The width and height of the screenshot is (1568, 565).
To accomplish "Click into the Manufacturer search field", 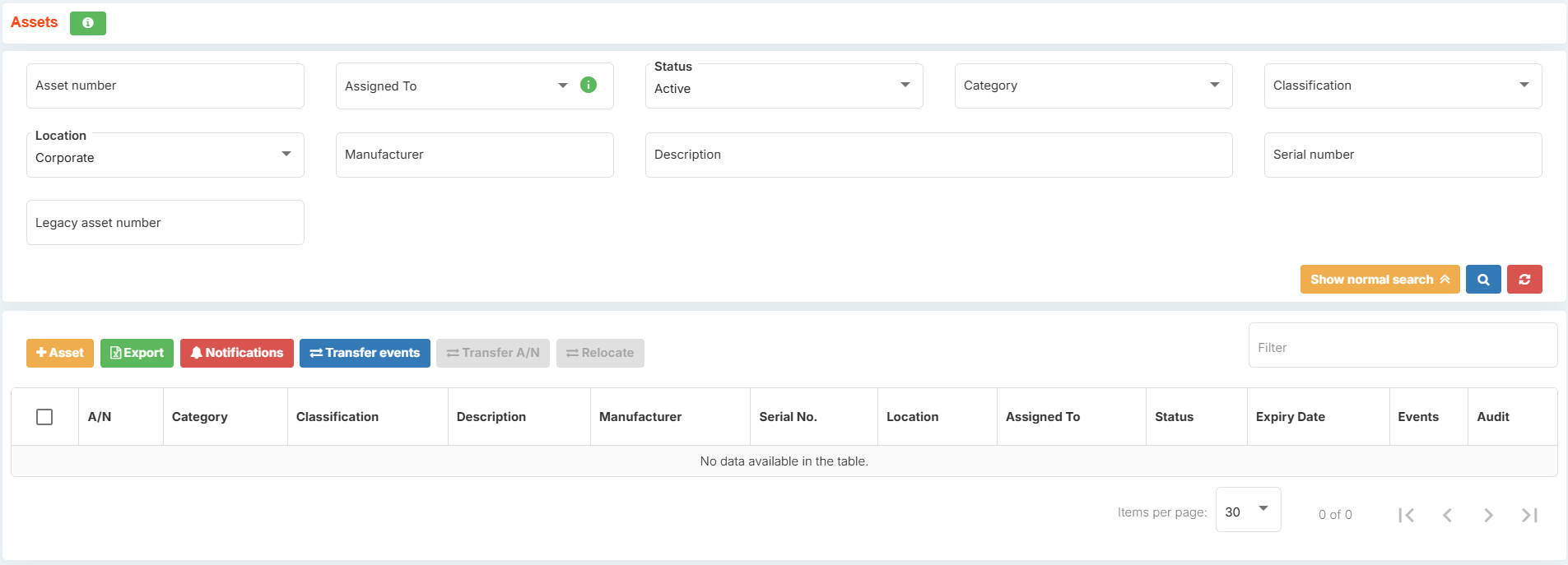I will 475,155.
